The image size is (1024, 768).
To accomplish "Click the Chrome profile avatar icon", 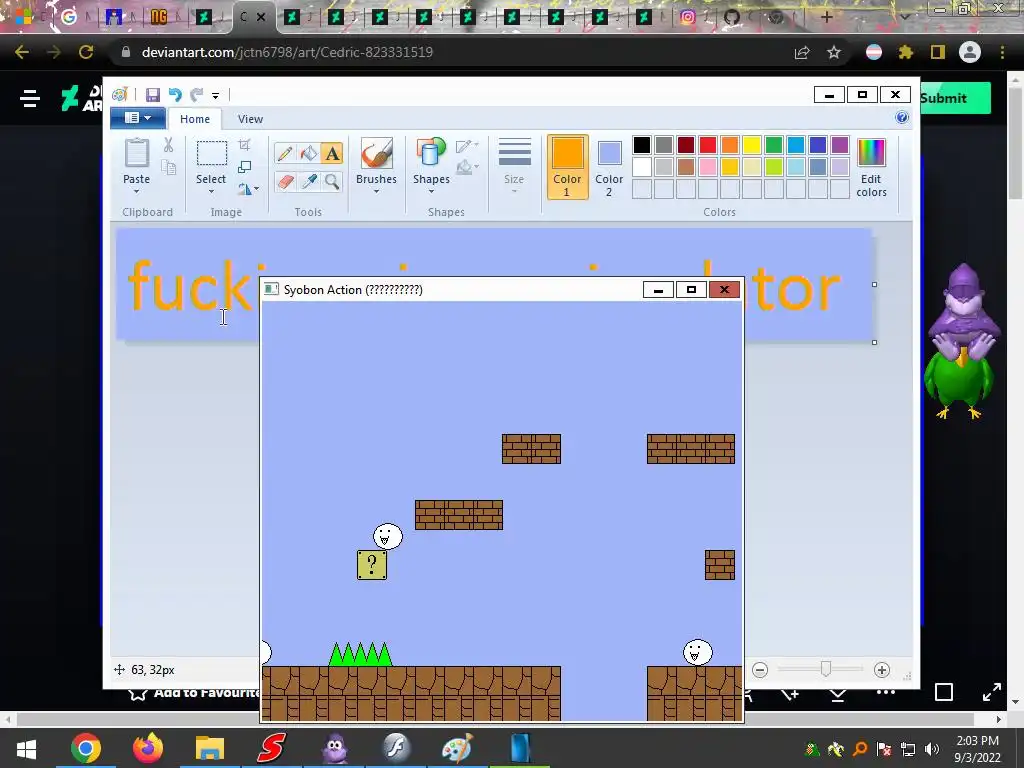I will [x=970, y=52].
